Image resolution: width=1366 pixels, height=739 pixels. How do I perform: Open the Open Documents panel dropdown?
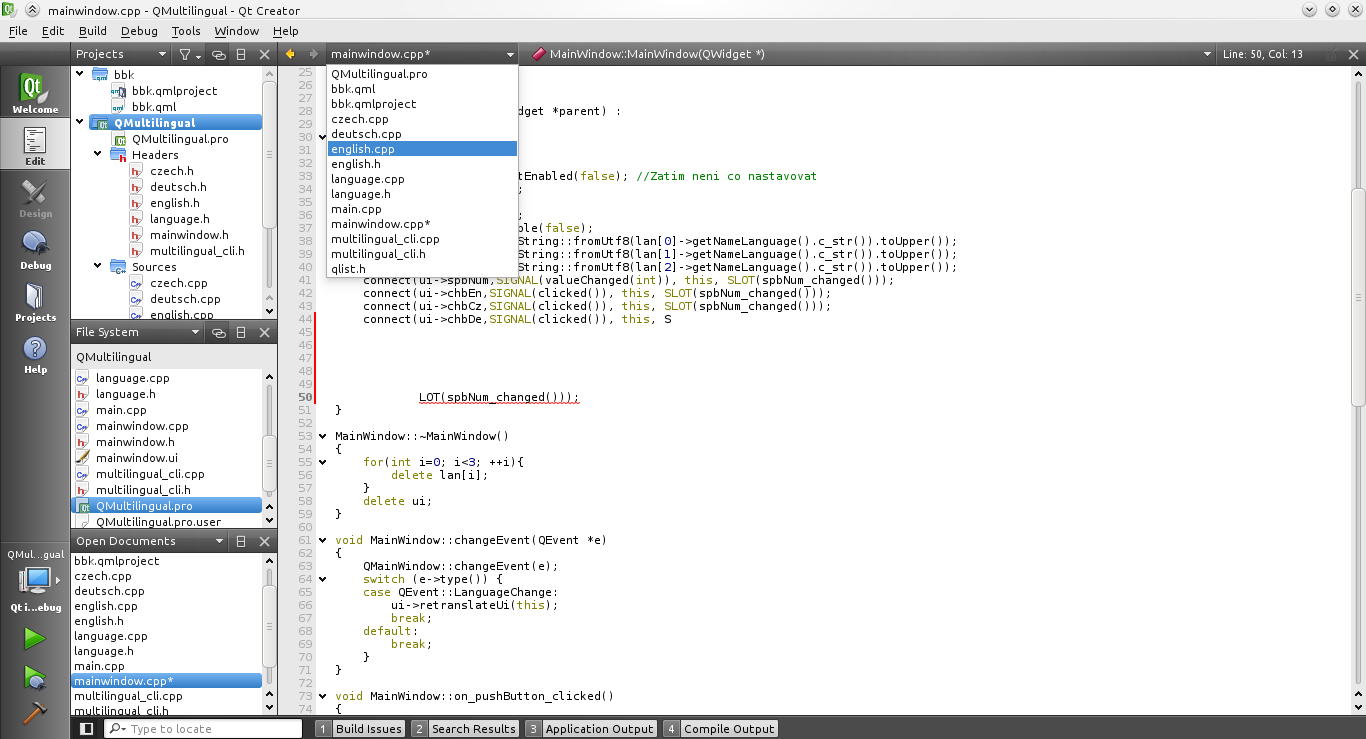tap(150, 541)
